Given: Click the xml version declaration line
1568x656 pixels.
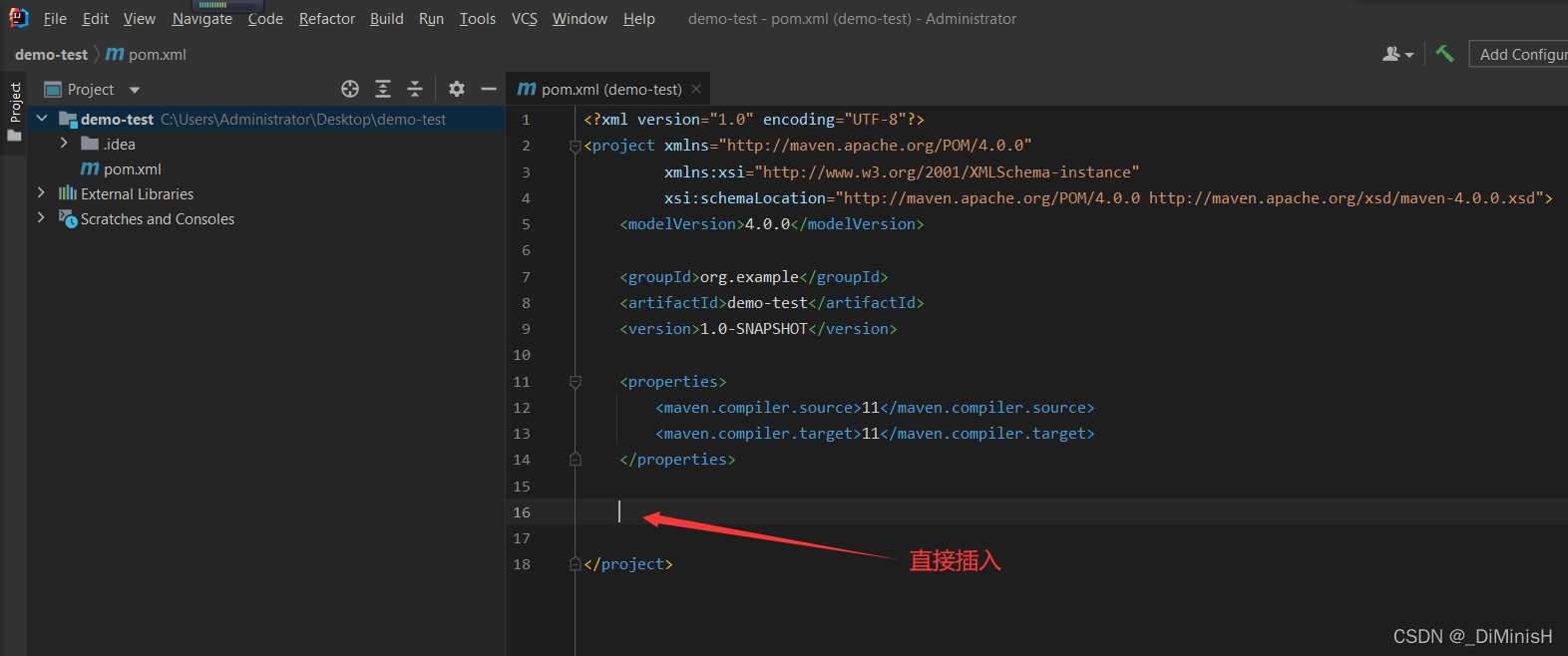Looking at the screenshot, I should [x=754, y=120].
